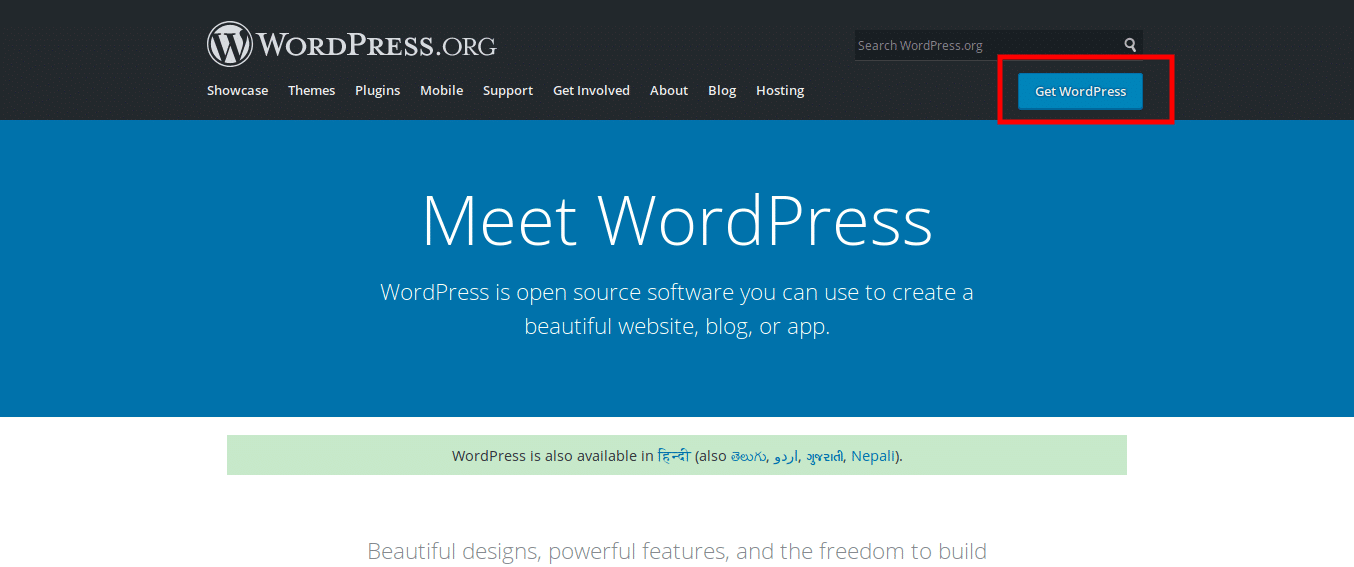Click the Get WordPress button
This screenshot has width=1354, height=567.
(1080, 91)
